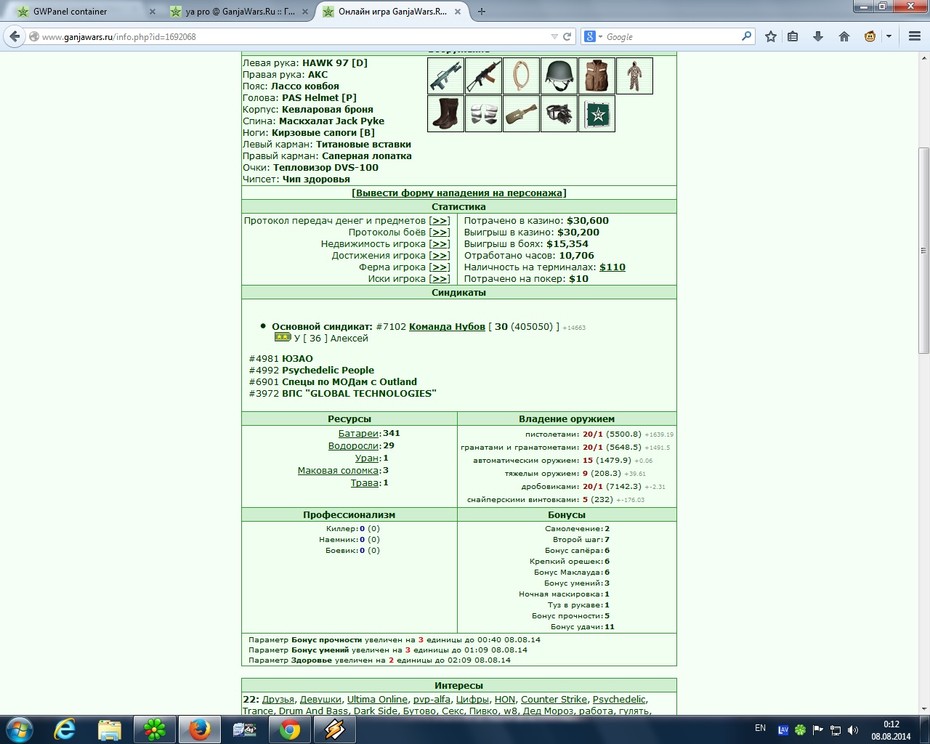Screen dimensions: 930x744
Task: Open the search engine selector dropdown
Action: (x=593, y=36)
